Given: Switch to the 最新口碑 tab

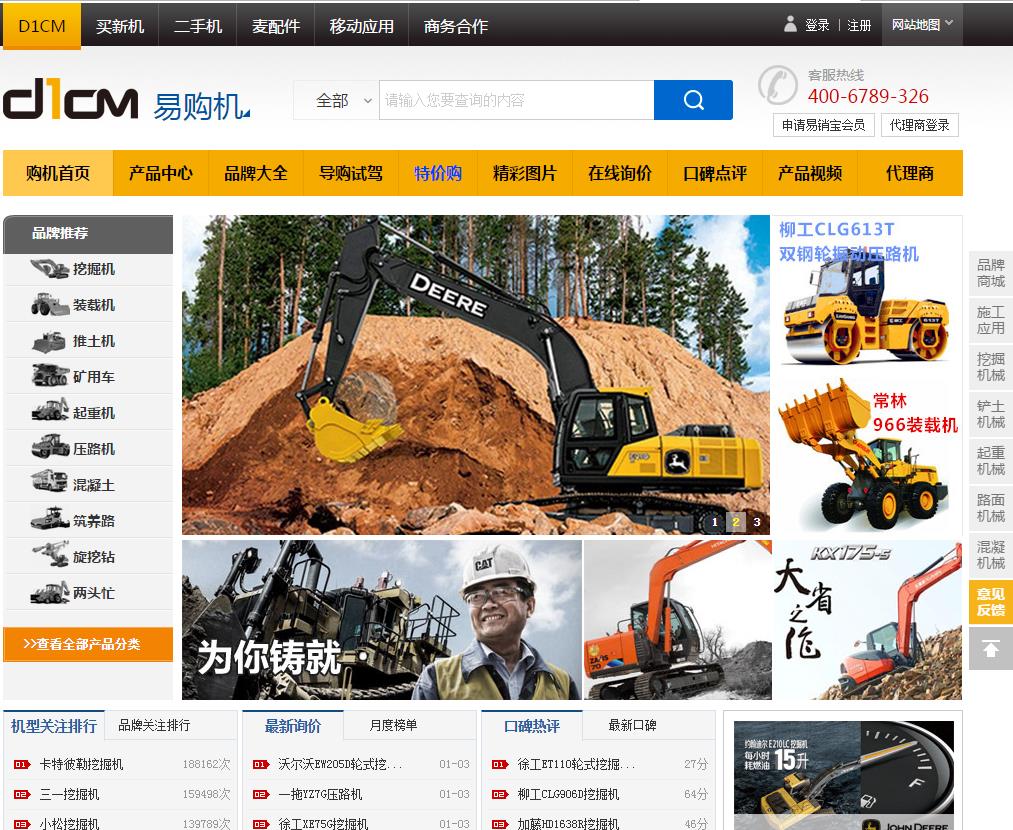Looking at the screenshot, I should click(632, 725).
